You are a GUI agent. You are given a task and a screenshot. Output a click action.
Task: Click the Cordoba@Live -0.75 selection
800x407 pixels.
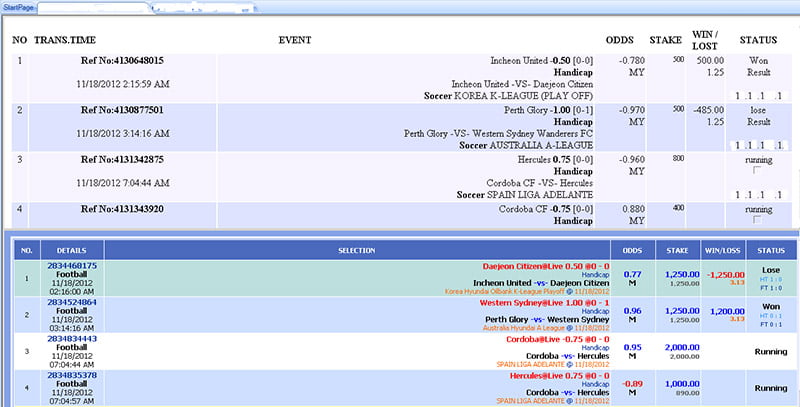(558, 339)
